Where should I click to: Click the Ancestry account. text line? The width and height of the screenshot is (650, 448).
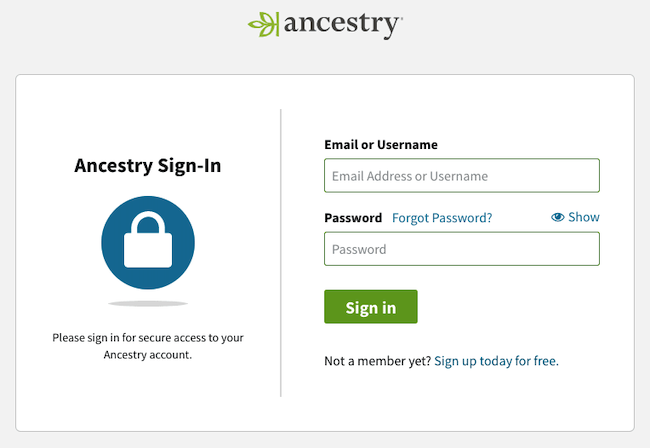coord(148,355)
